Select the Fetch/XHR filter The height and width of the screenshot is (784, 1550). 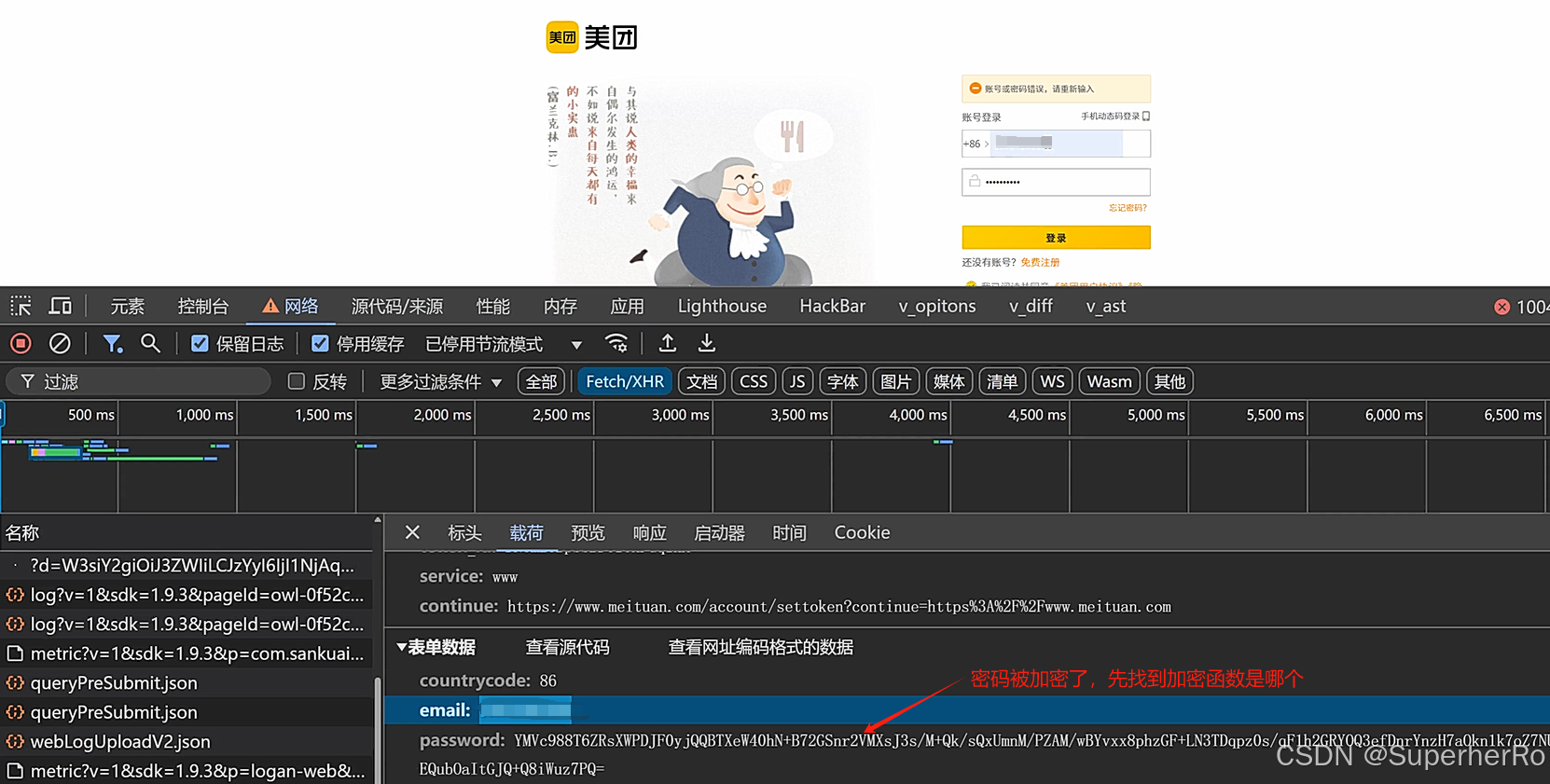[625, 381]
